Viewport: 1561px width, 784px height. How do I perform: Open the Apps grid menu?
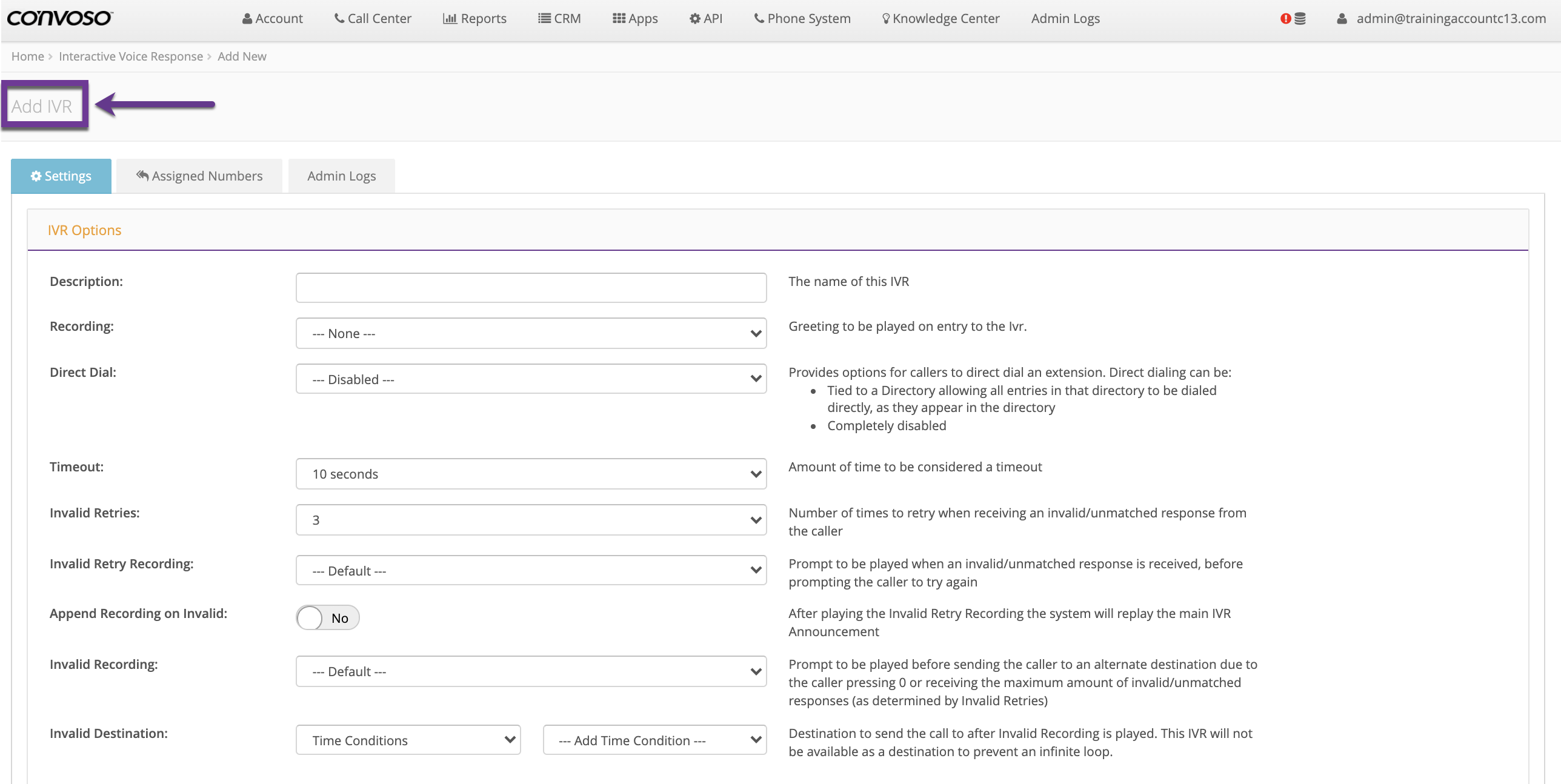tap(634, 19)
